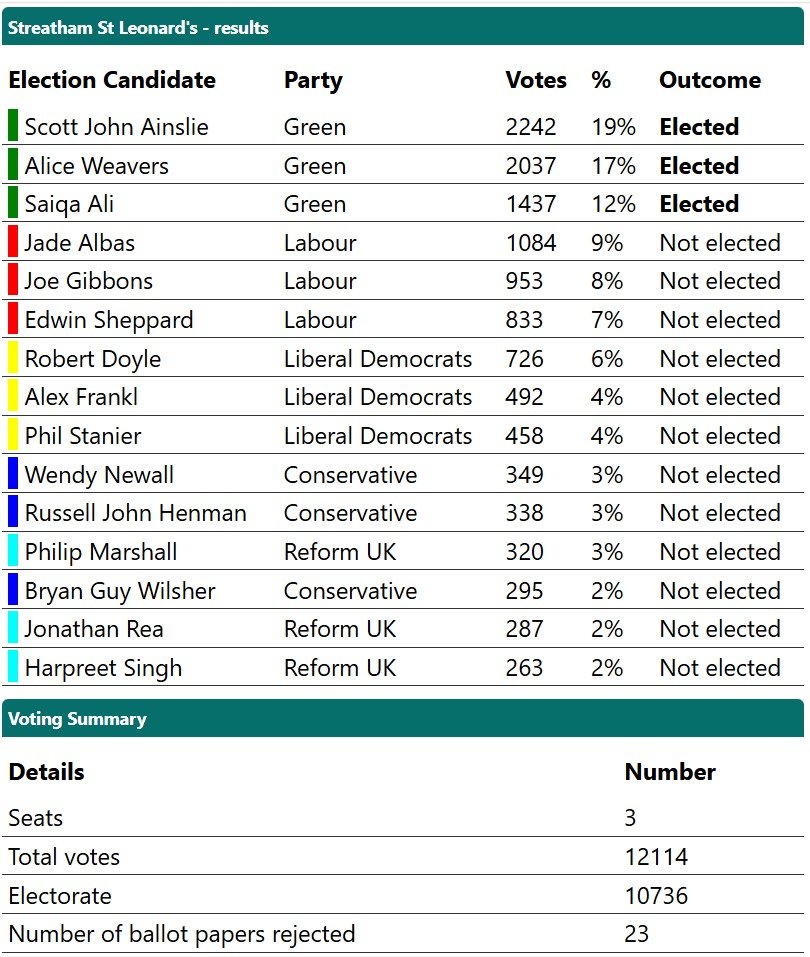The width and height of the screenshot is (810, 957).
Task: Click candidate name Alice Weavers
Action: click(x=96, y=165)
